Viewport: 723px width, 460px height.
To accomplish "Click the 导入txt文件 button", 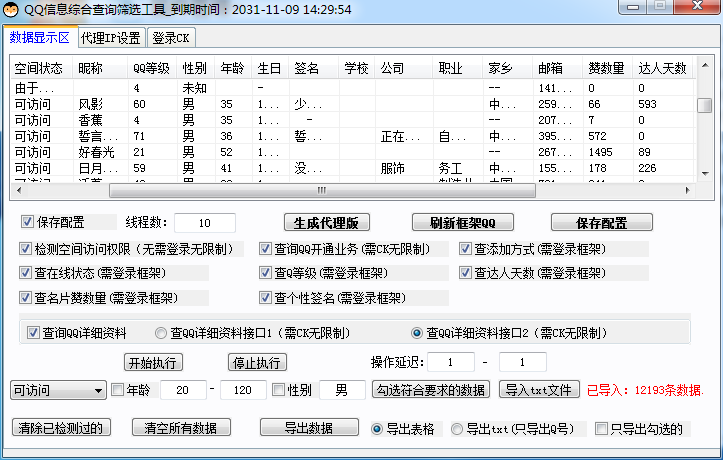I will click(x=539, y=390).
